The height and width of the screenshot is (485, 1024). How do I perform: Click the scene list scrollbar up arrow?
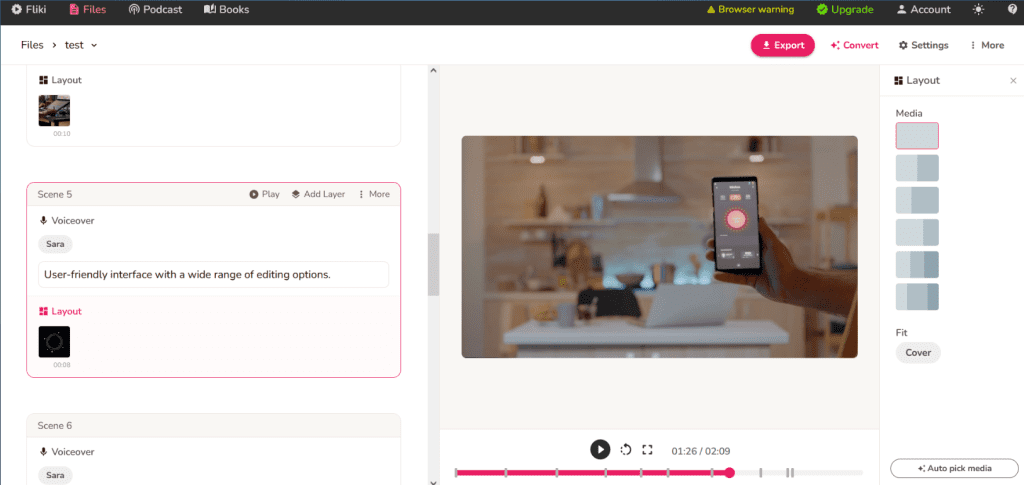pos(434,70)
